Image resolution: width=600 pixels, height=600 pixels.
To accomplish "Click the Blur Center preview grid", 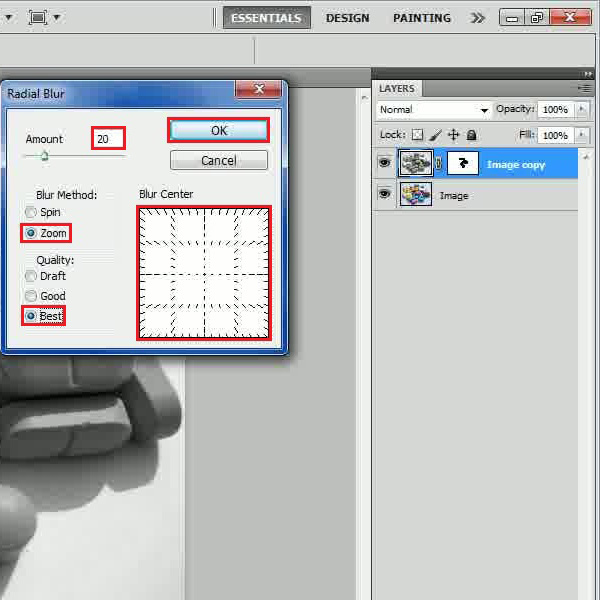I will [x=204, y=273].
